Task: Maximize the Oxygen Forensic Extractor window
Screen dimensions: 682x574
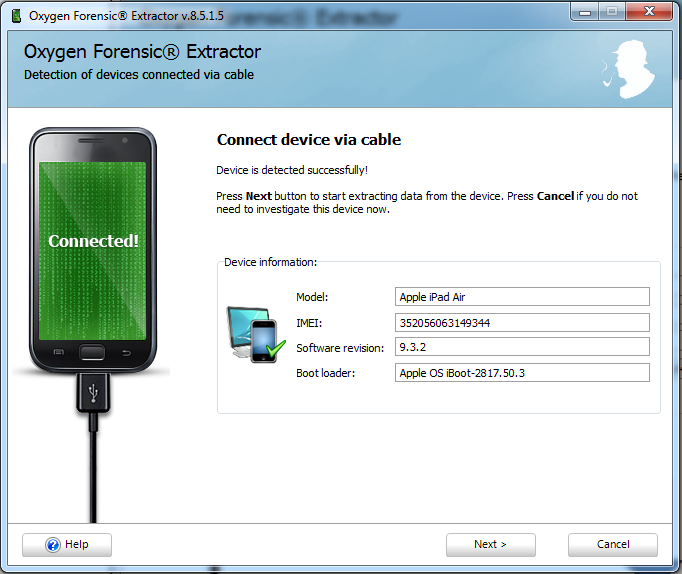Action: coord(612,13)
